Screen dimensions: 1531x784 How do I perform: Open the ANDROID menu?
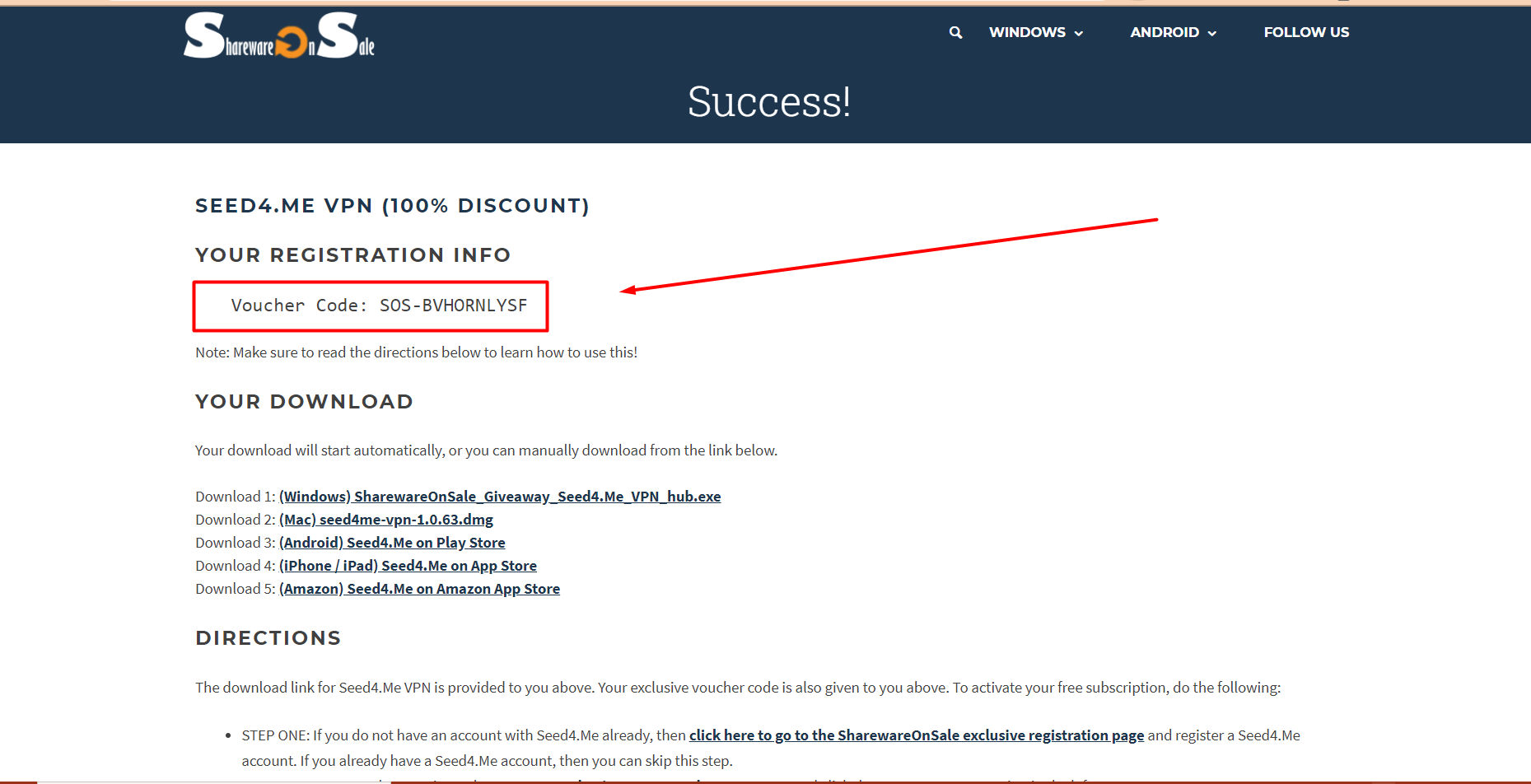(x=1164, y=32)
